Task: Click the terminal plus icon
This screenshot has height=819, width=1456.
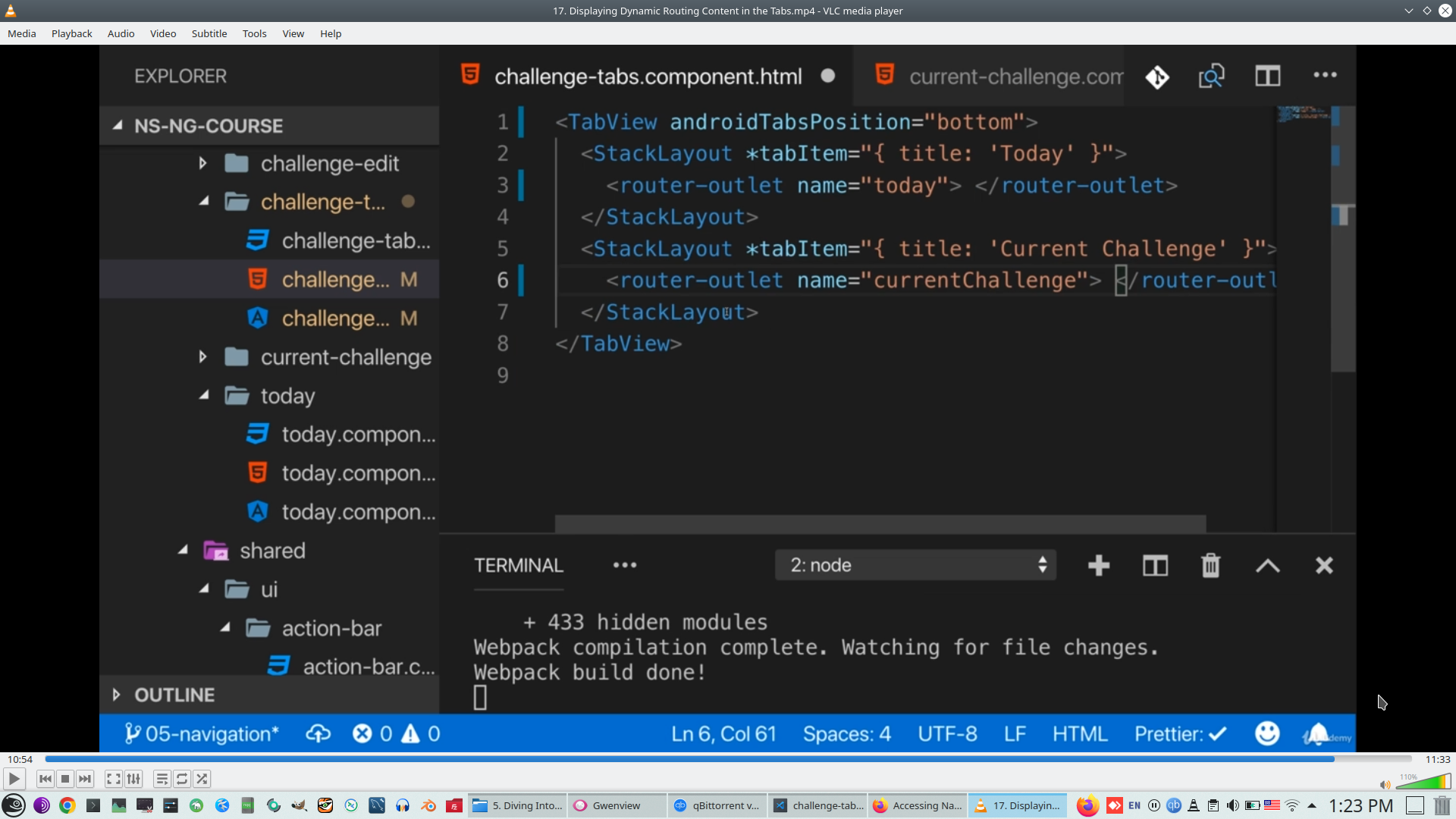Action: 1098,566
